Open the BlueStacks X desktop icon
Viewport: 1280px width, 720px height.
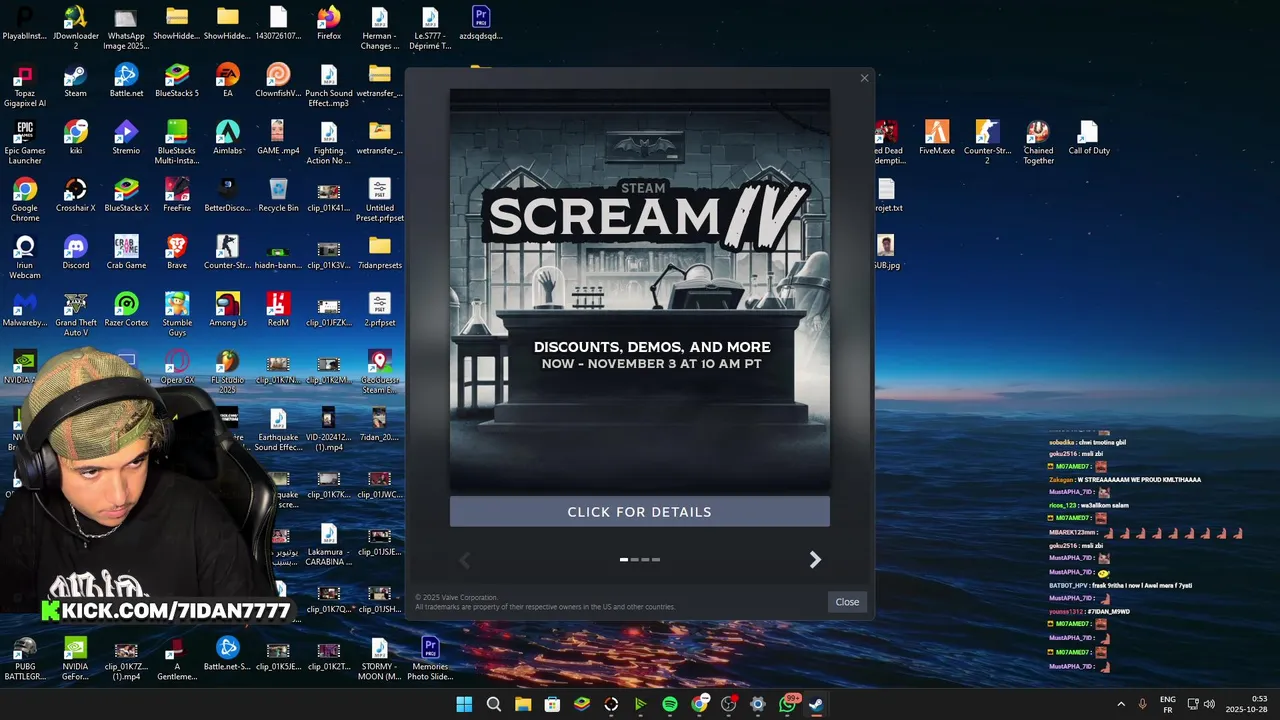[126, 196]
